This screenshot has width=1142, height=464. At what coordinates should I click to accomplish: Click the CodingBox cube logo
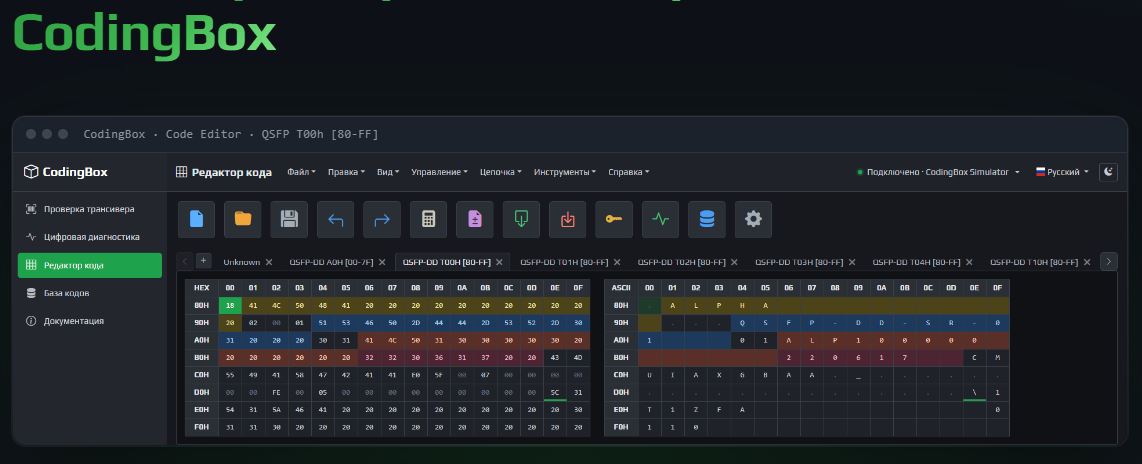click(x=31, y=172)
